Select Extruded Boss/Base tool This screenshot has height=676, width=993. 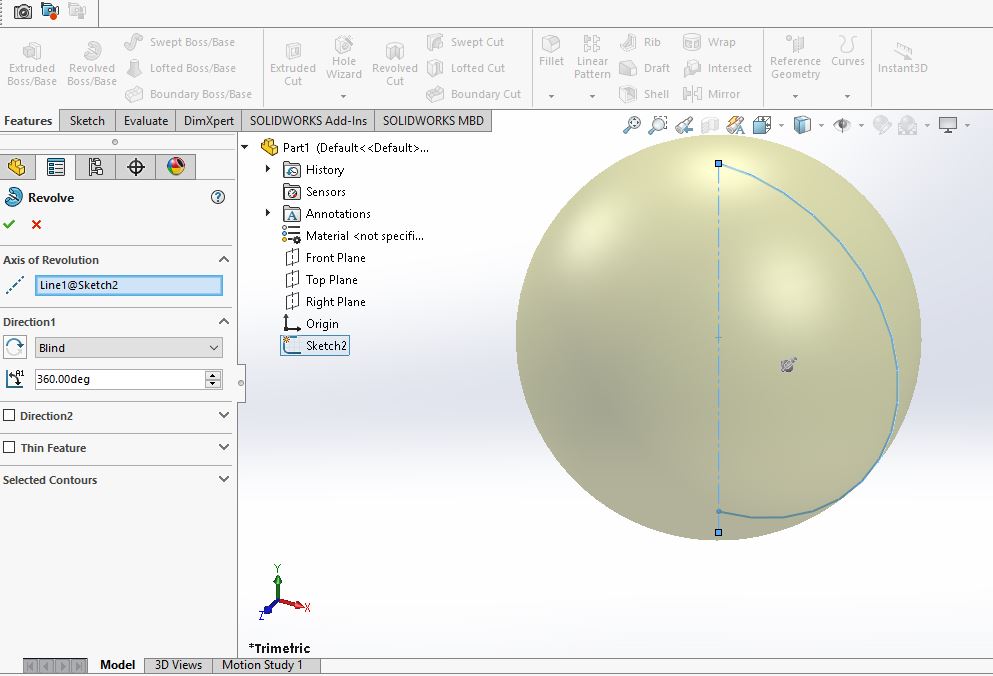click(32, 64)
